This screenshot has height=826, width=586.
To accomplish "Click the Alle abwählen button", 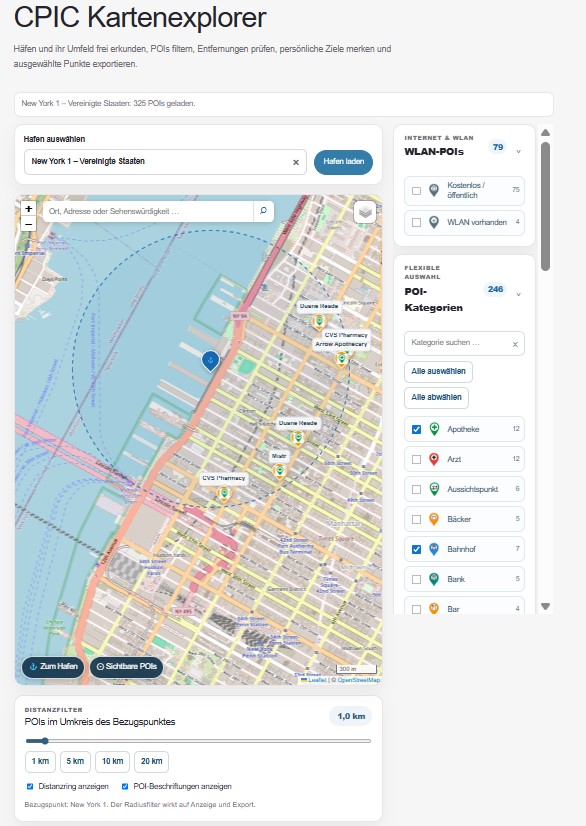I will point(436,397).
